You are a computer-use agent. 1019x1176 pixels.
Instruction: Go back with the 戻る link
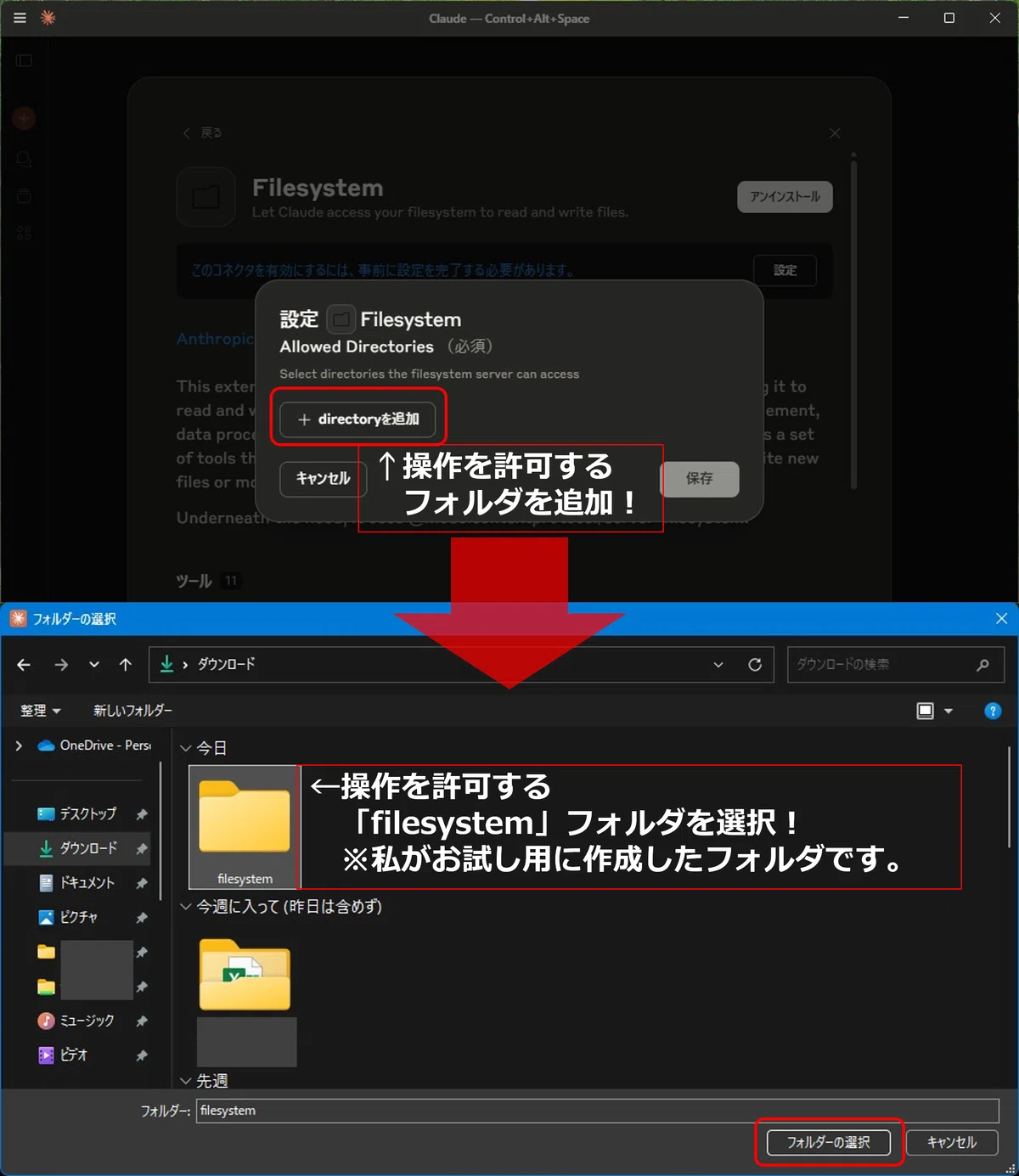(202, 132)
